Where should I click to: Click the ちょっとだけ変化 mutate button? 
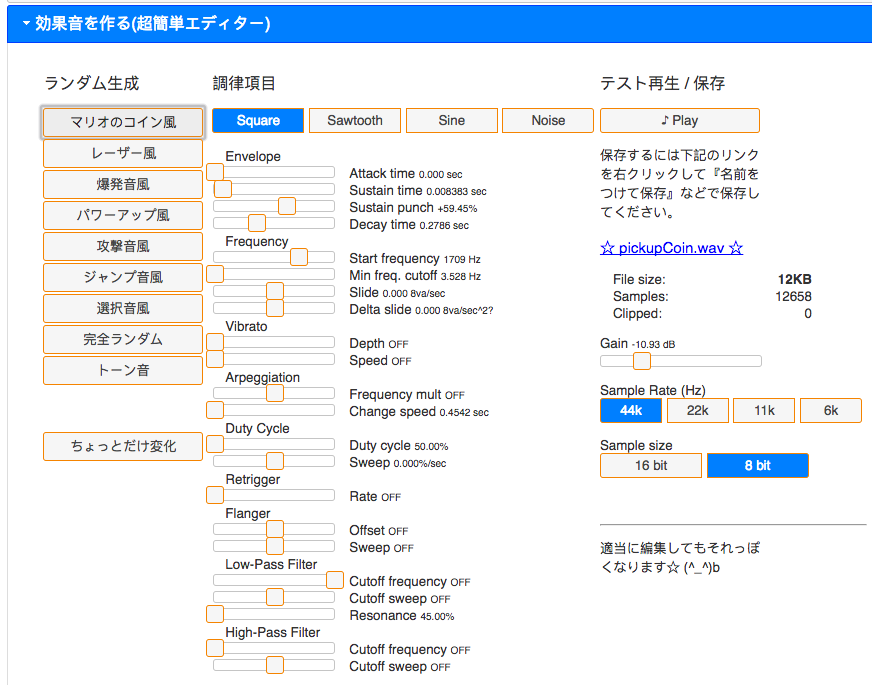point(123,446)
